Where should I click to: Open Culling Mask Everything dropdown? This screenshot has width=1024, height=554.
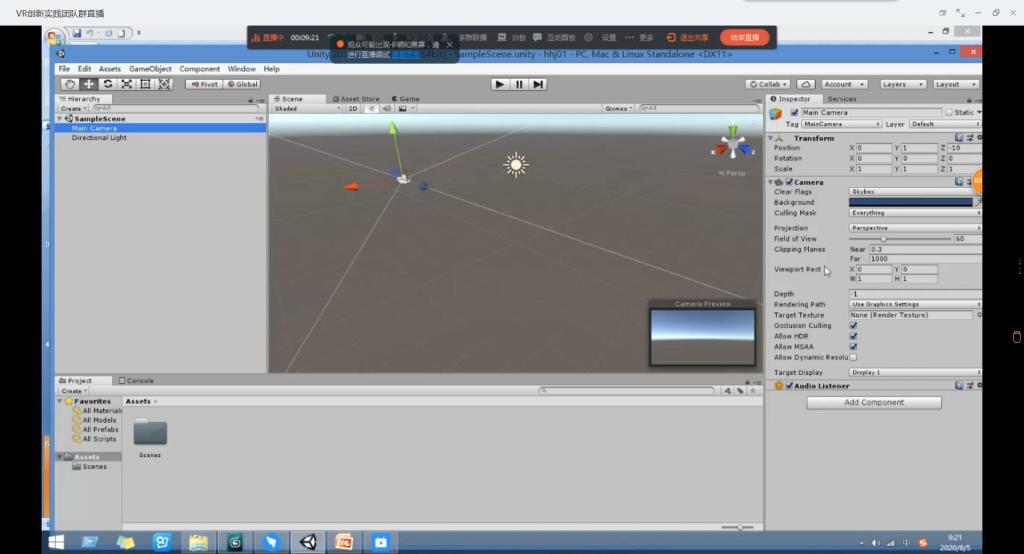click(915, 213)
